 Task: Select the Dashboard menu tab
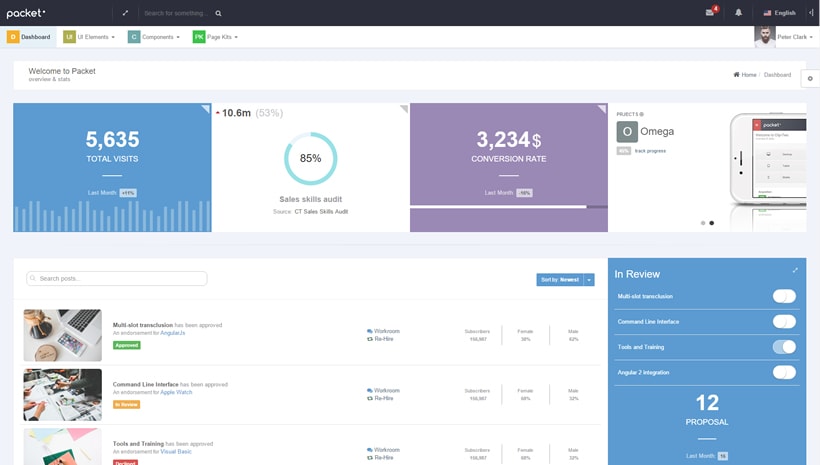pyautogui.click(x=29, y=37)
